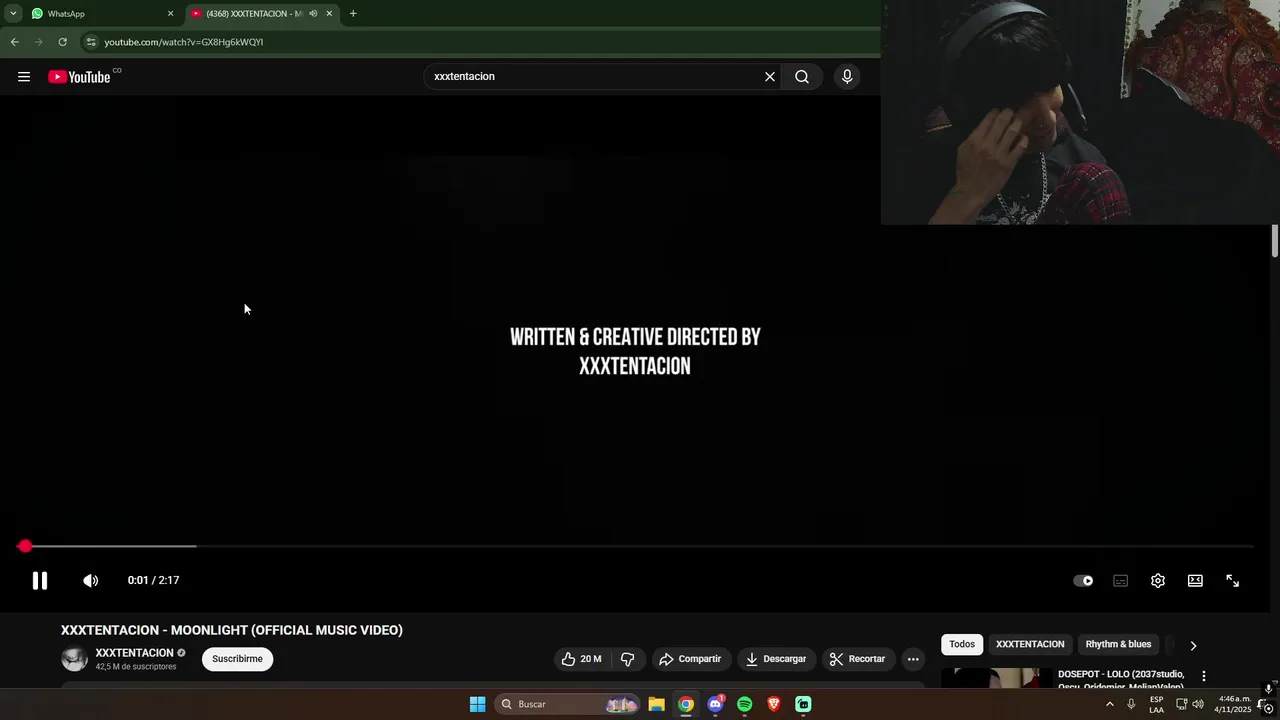Open options for DOSEPOT - LOLO video
1280x720 pixels.
click(1204, 676)
